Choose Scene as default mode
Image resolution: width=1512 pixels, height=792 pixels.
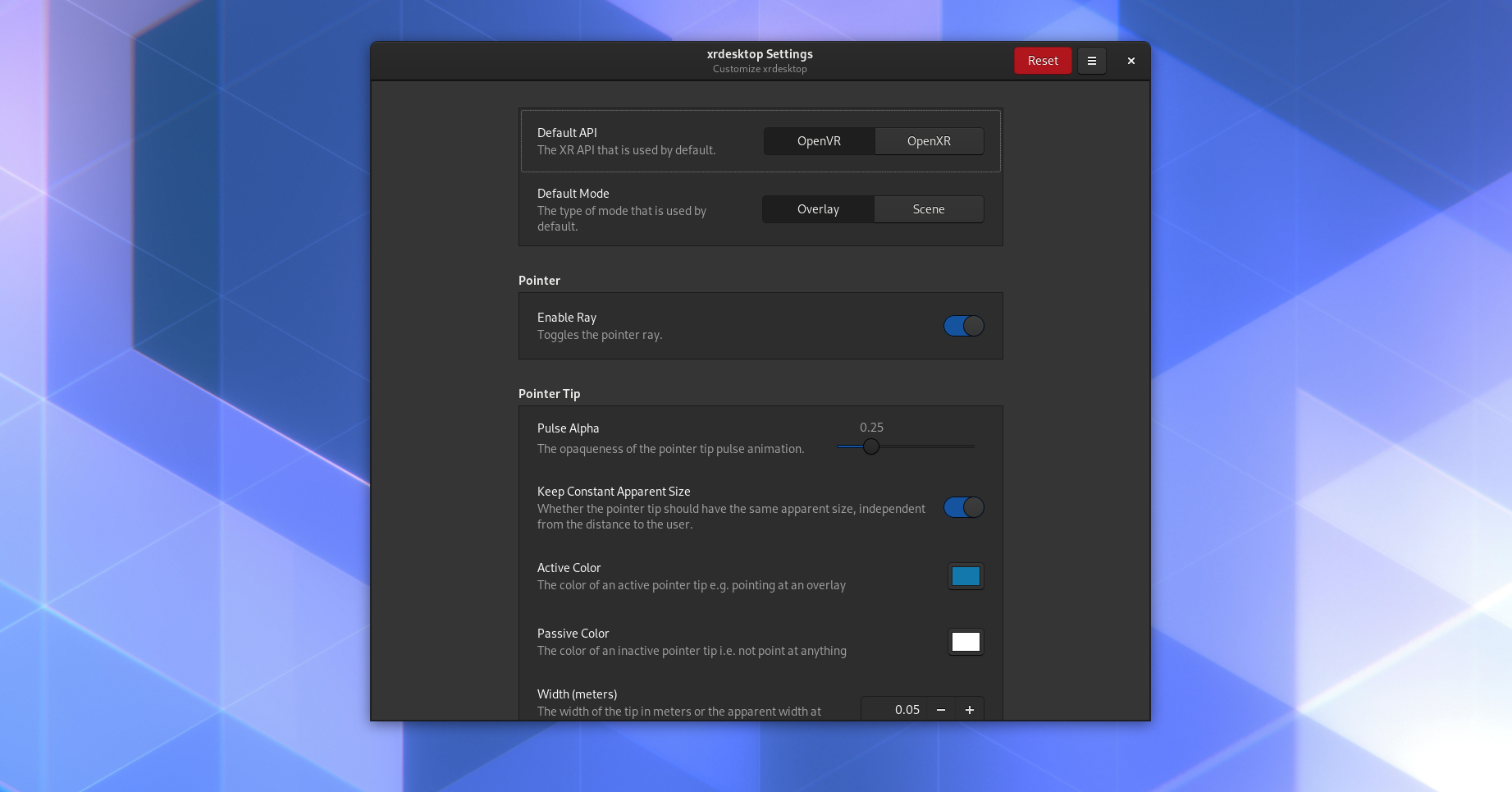point(929,209)
